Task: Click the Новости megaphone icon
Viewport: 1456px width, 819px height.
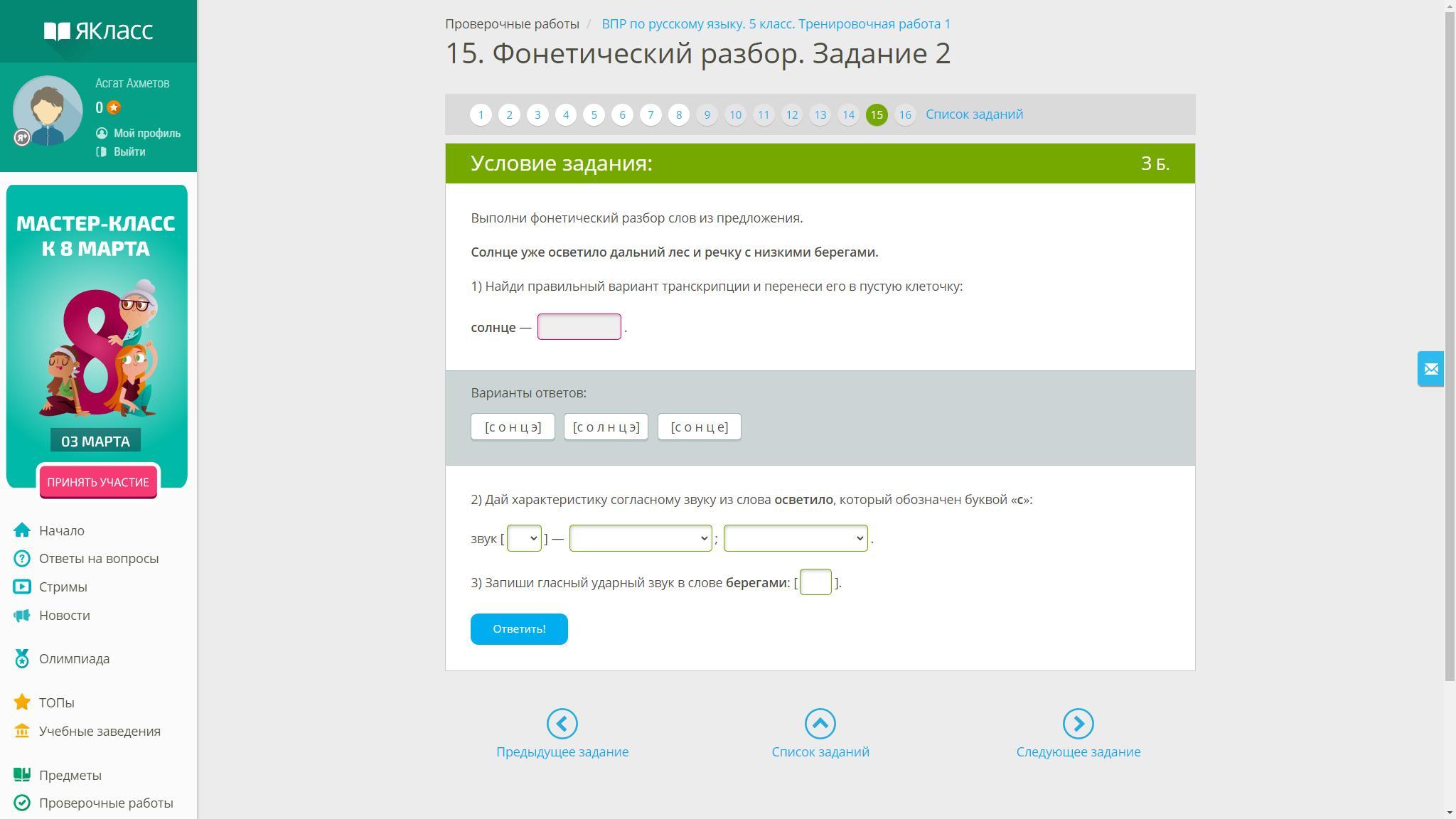Action: click(x=22, y=616)
